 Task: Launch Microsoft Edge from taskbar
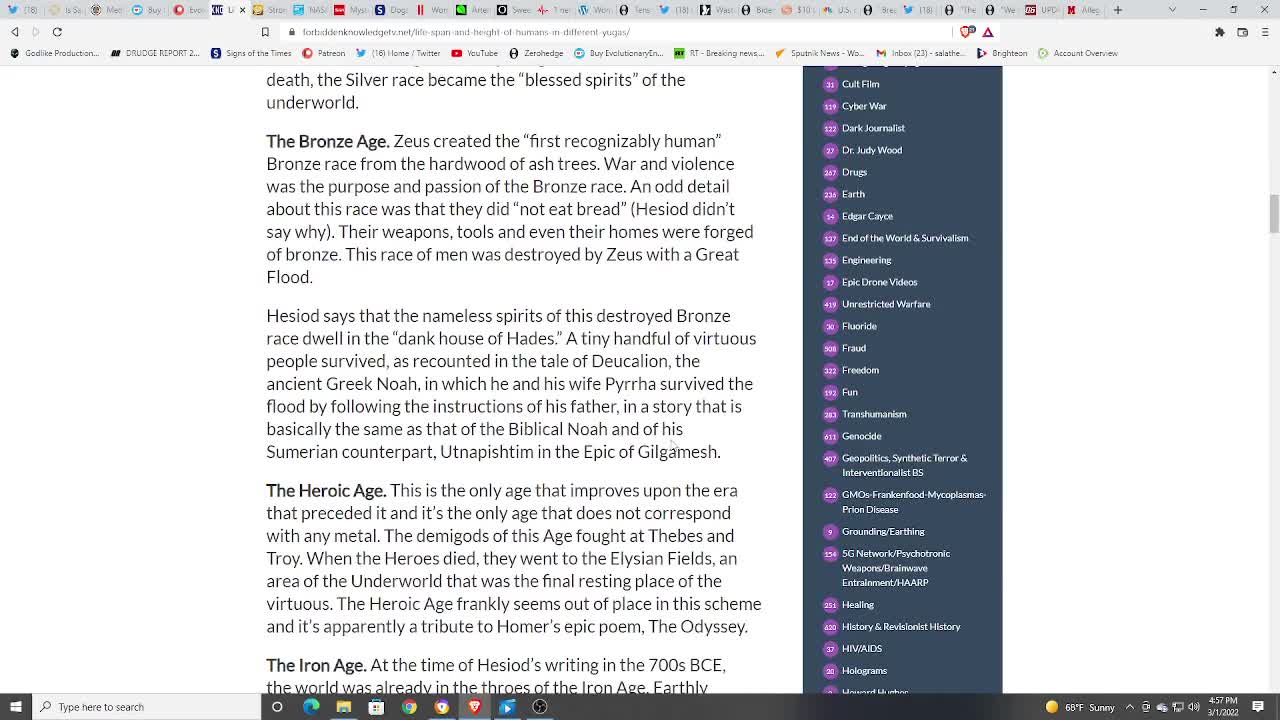pyautogui.click(x=311, y=707)
